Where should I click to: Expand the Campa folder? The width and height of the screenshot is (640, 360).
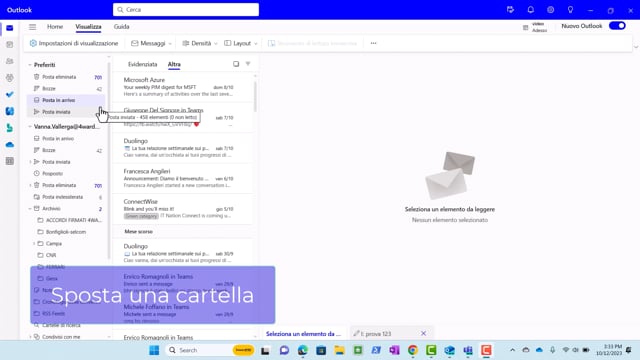click(x=34, y=244)
